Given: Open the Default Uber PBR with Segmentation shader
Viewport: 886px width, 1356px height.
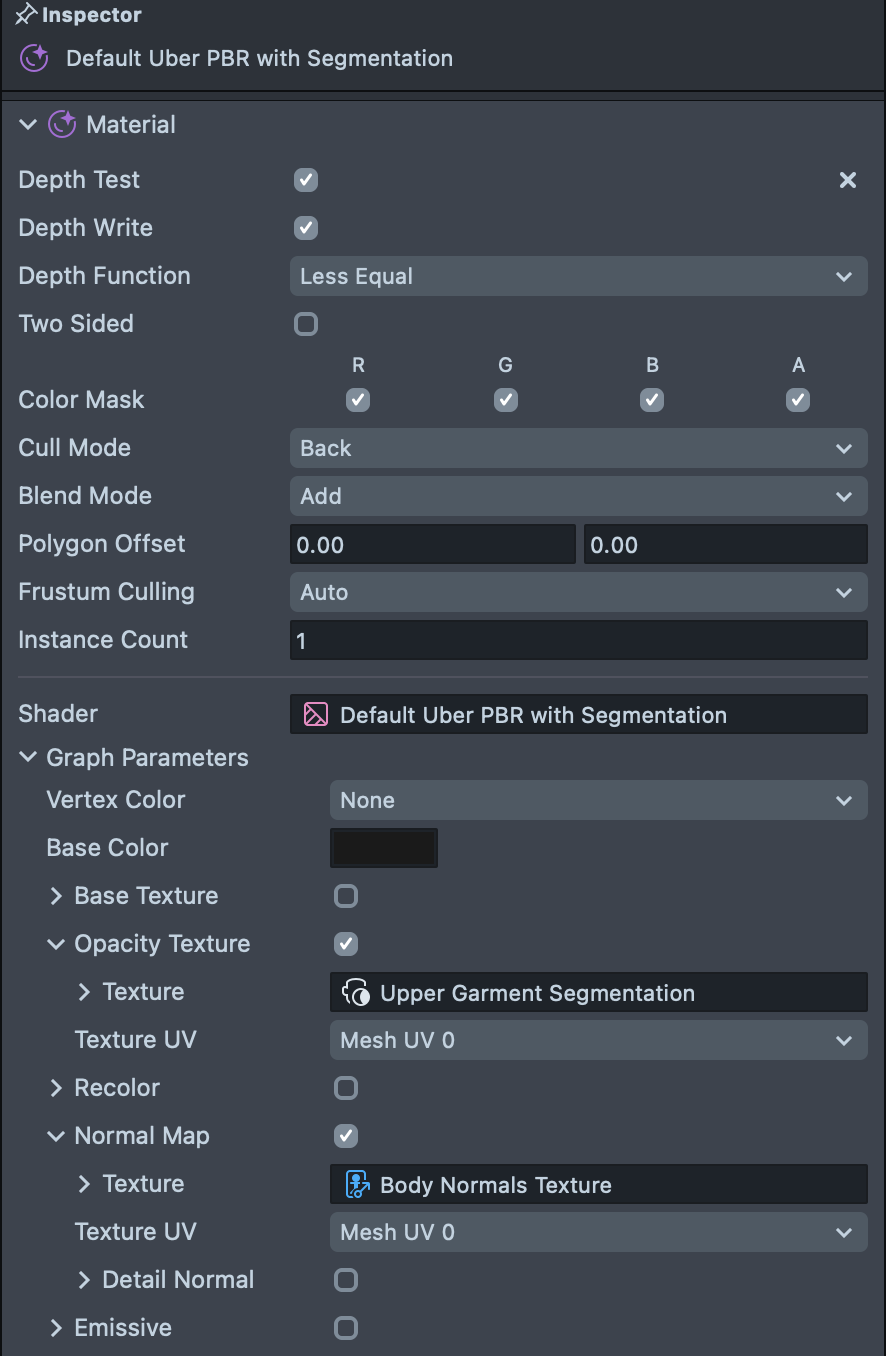Looking at the screenshot, I should click(x=578, y=714).
